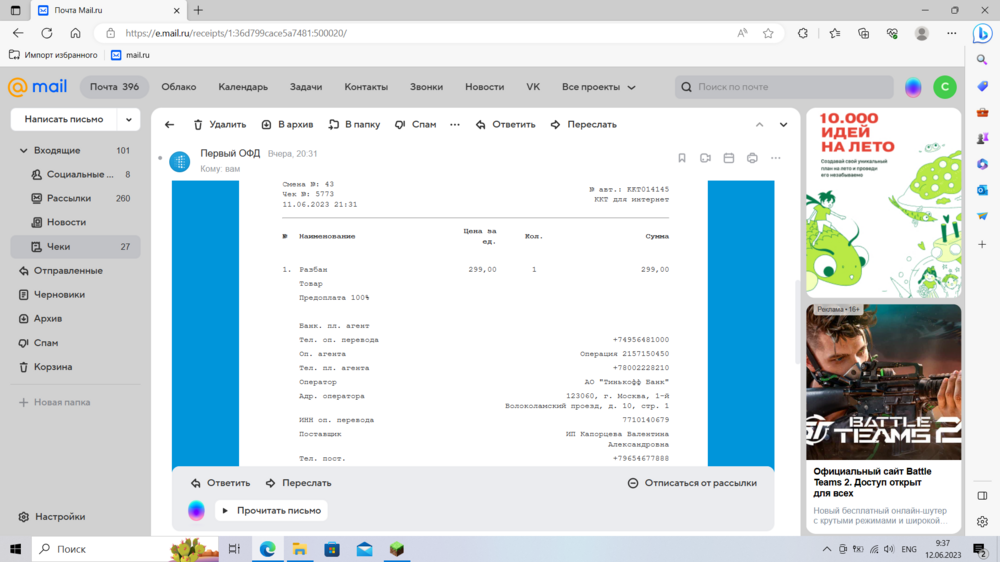Forward using the top Переслать button
1000x562 pixels.
583,124
